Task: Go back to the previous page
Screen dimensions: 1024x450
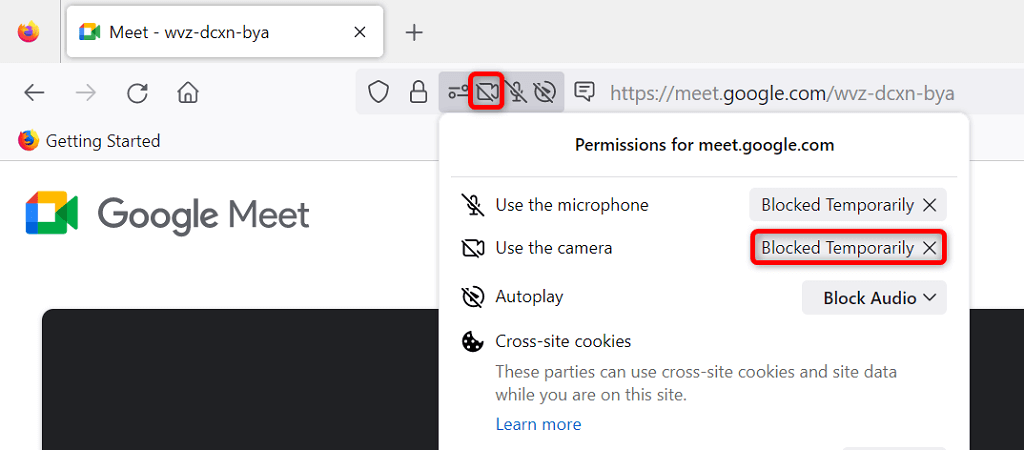Action: (35, 93)
